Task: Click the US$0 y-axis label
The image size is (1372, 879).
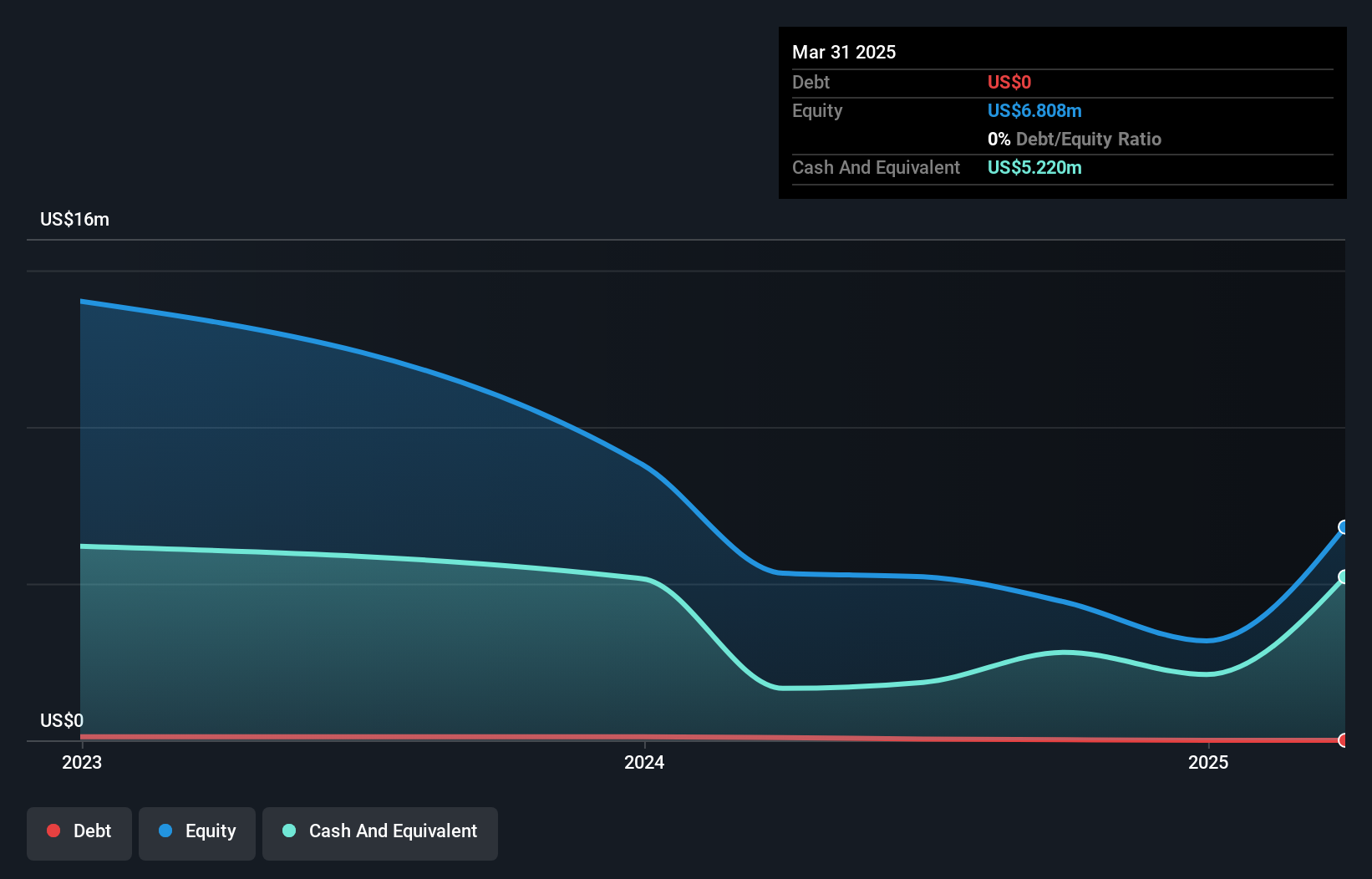Action: 62,720
